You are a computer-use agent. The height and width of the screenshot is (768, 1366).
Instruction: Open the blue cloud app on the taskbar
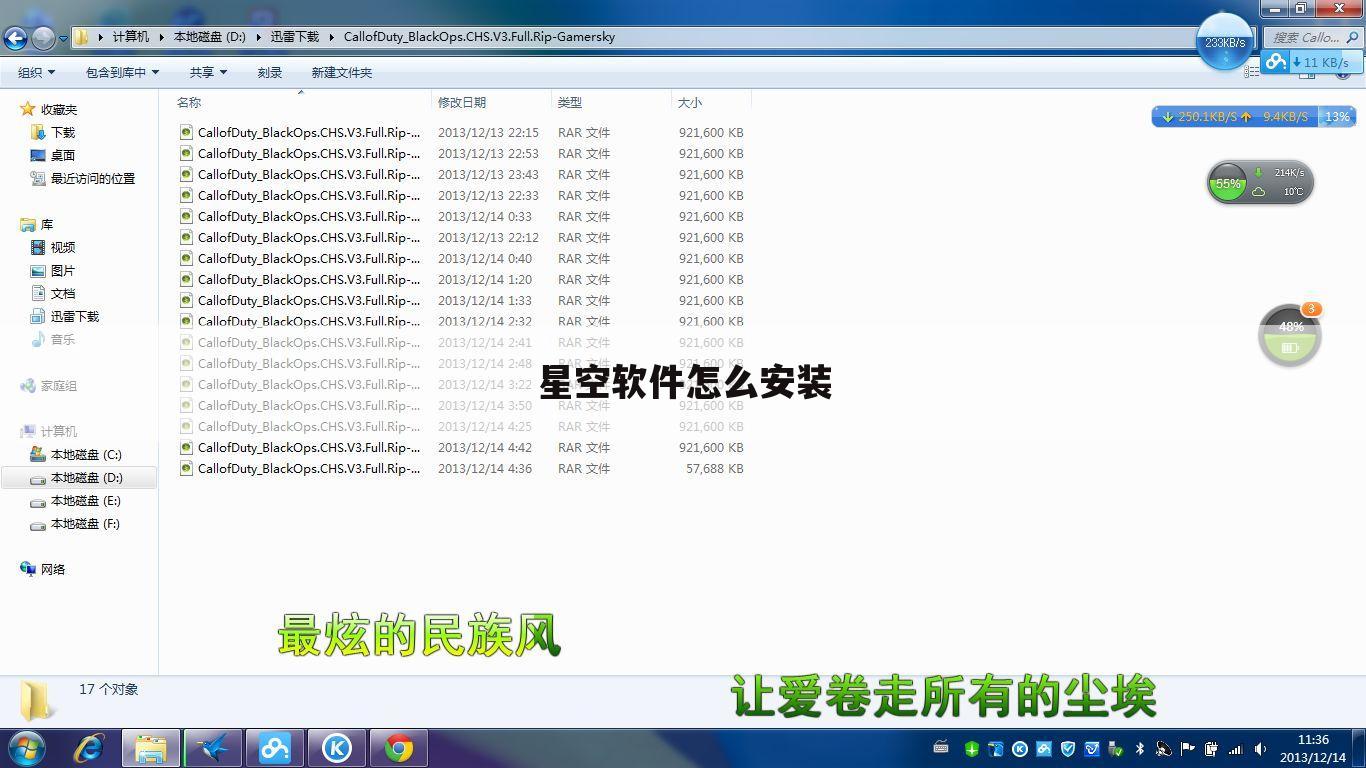pyautogui.click(x=275, y=748)
